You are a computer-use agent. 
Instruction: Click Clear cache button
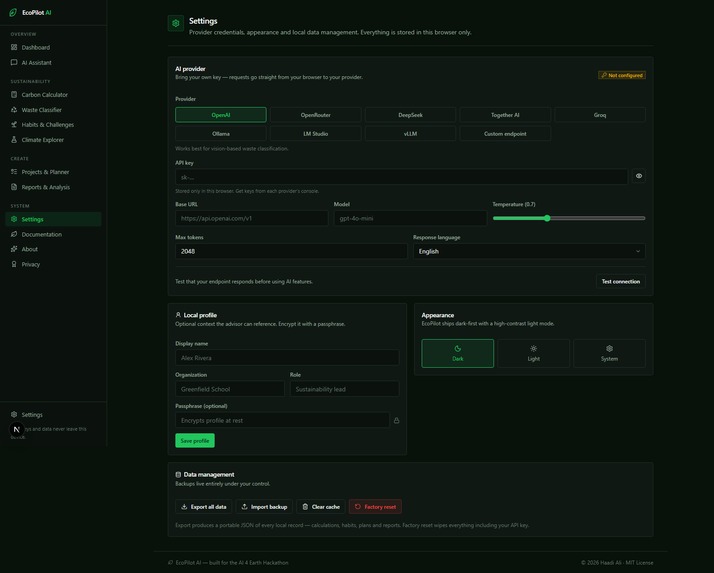point(321,506)
